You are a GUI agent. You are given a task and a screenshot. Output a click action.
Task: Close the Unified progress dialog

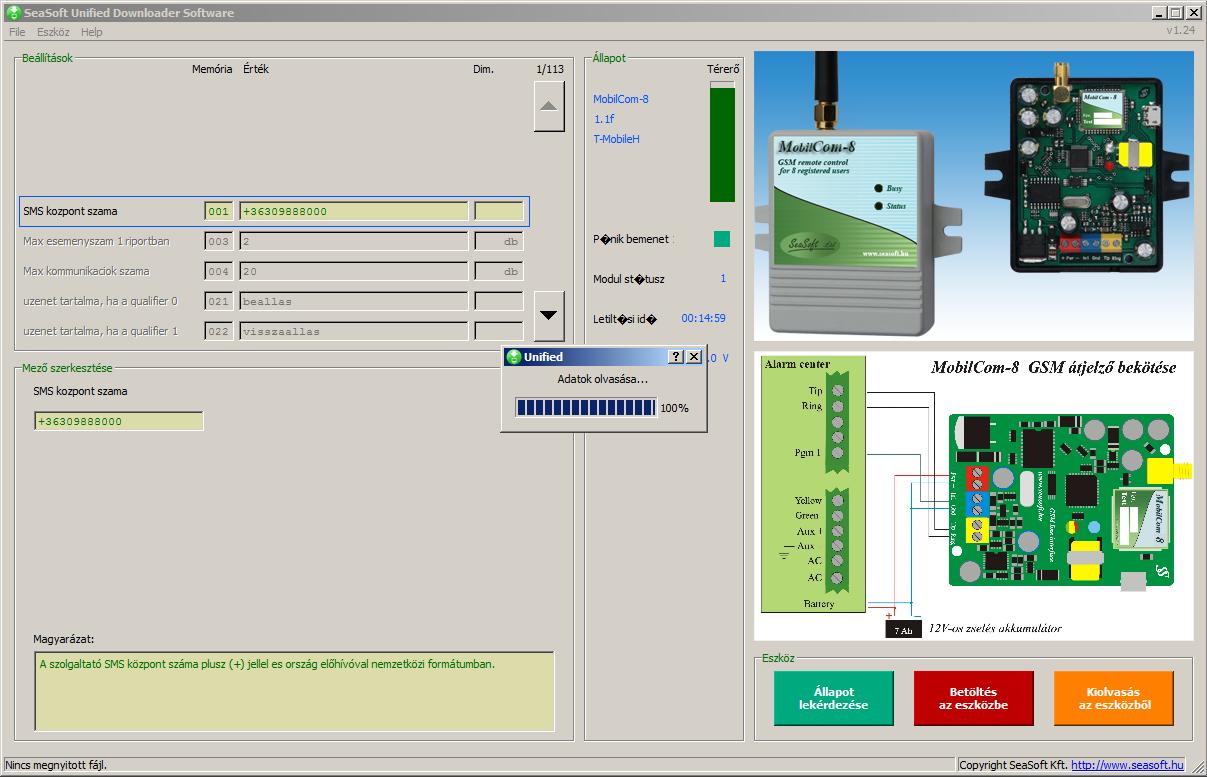coord(694,357)
